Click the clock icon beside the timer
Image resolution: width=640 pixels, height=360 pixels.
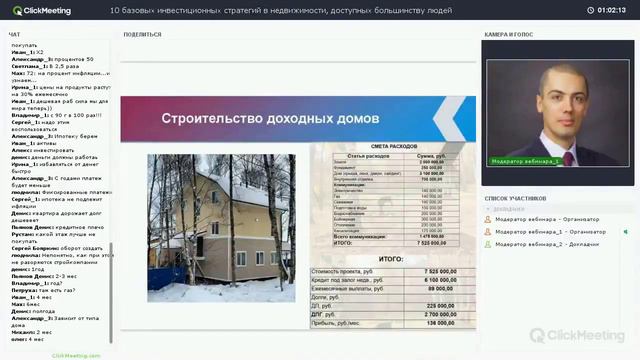590,10
